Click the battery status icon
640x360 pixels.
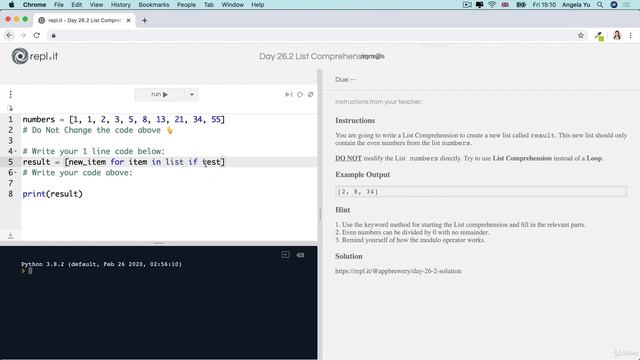(x=521, y=5)
